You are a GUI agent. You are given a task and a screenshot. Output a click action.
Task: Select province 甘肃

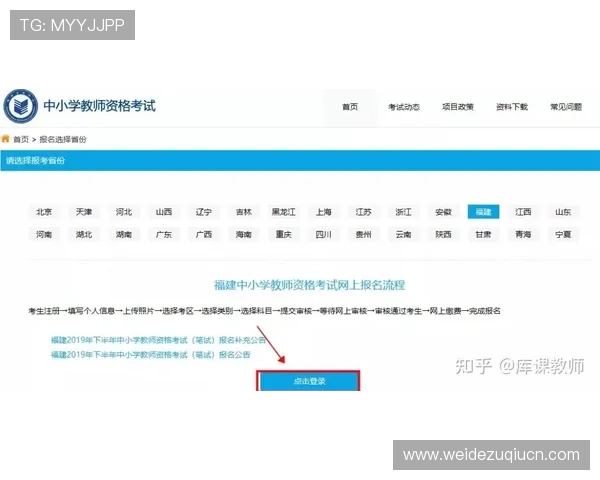[x=483, y=234]
